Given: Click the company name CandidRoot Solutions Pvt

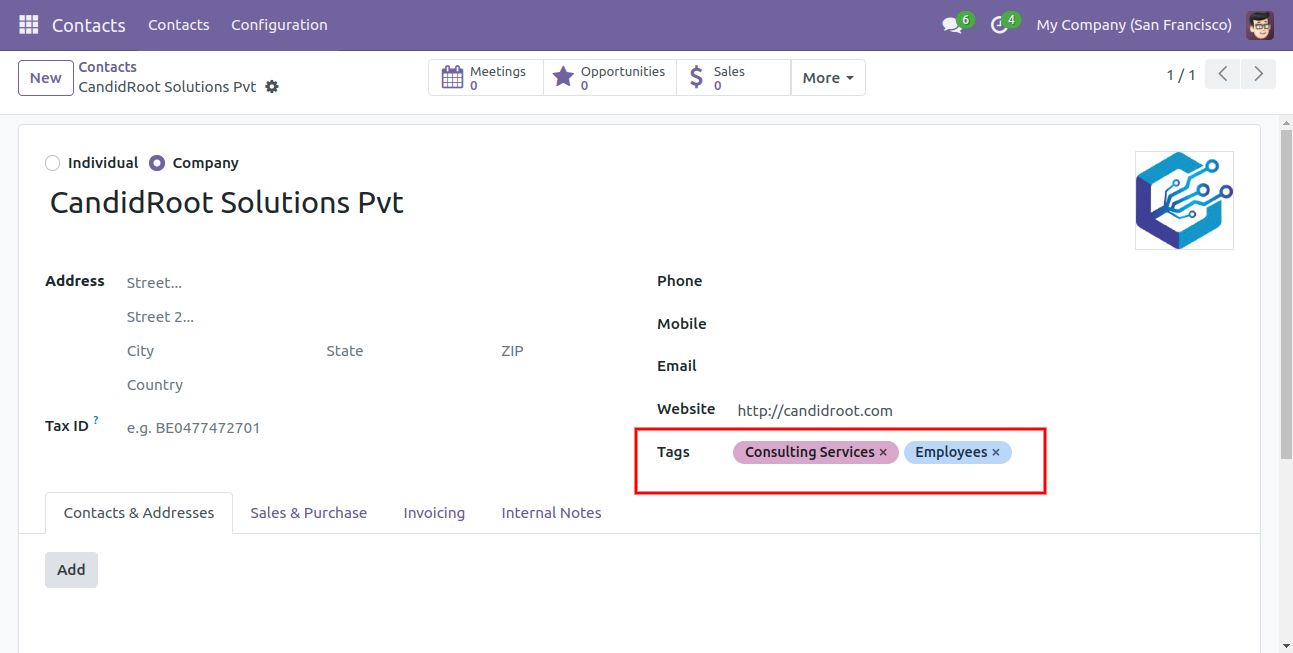Looking at the screenshot, I should pyautogui.click(x=227, y=203).
